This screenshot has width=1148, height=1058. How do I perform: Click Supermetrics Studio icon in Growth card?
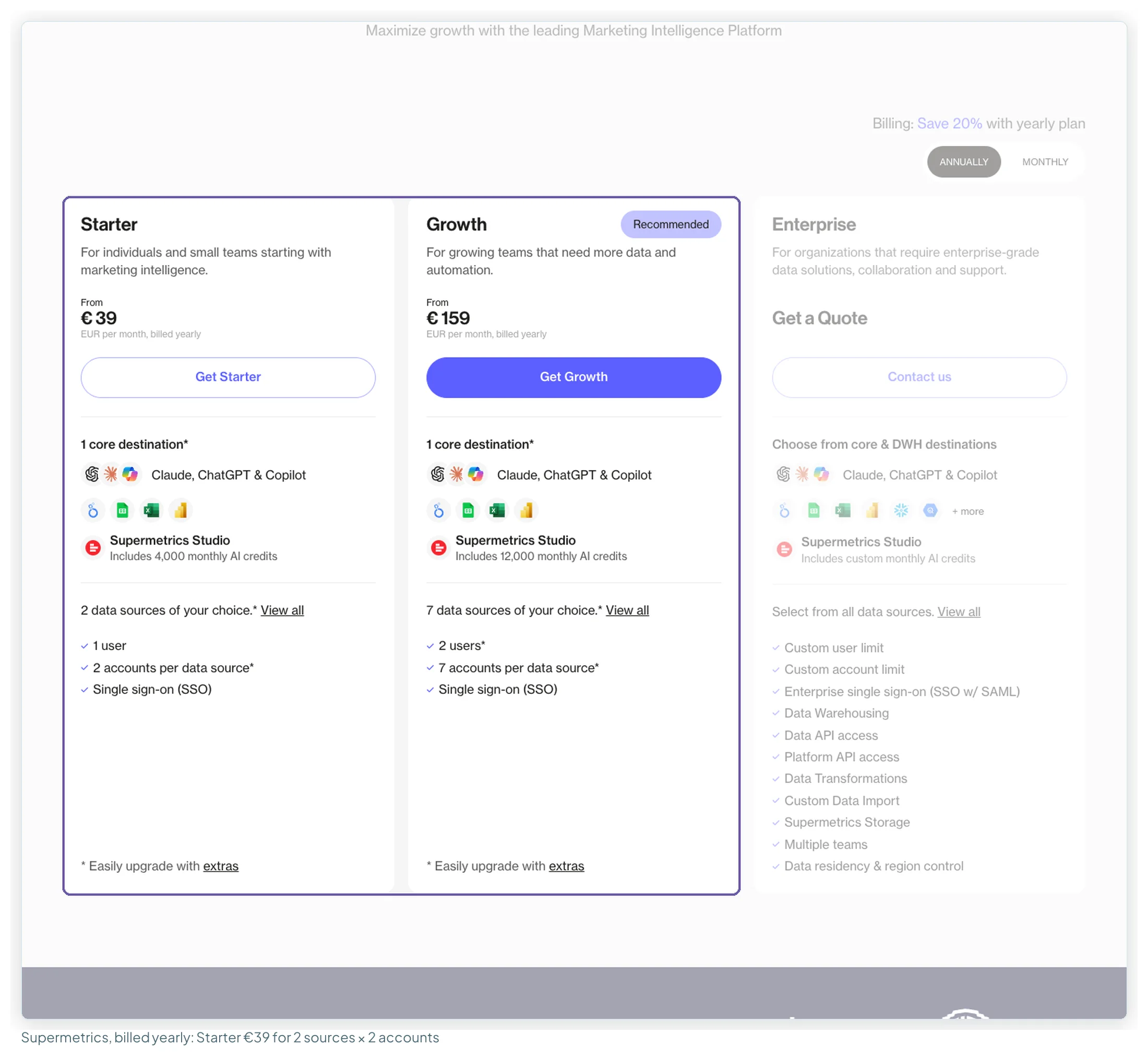tap(438, 548)
